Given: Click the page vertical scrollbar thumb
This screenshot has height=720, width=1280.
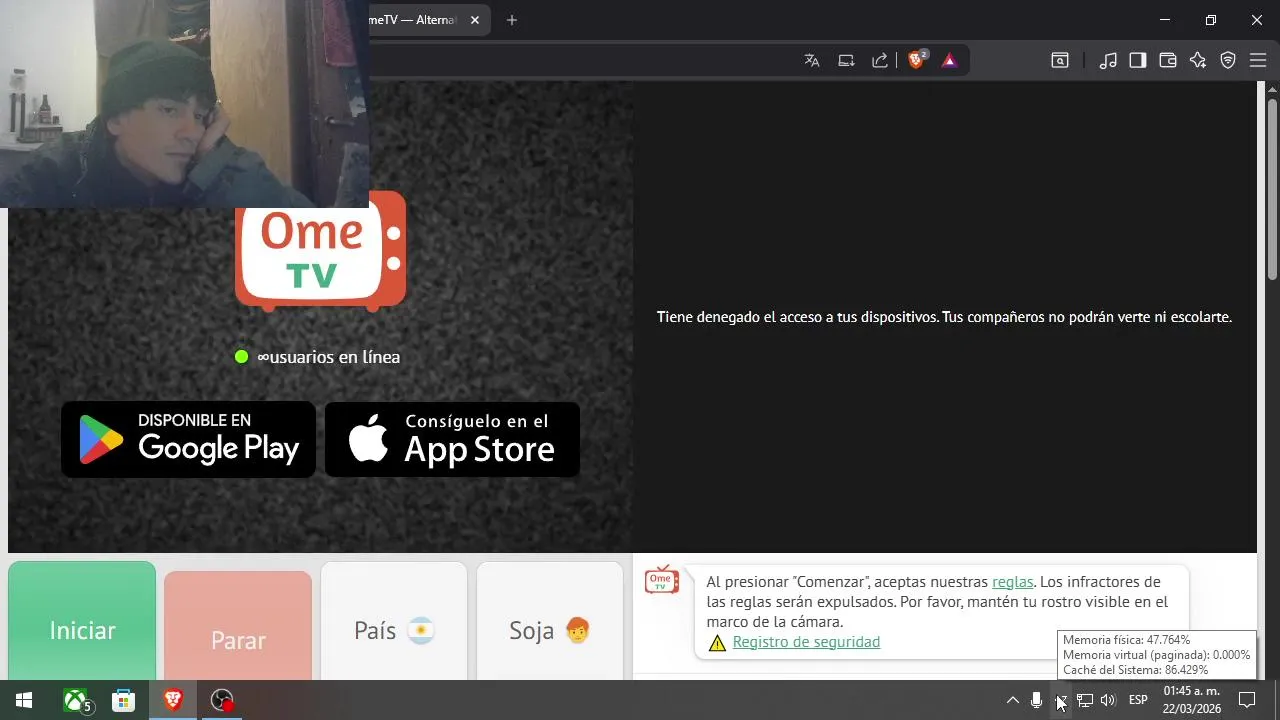Looking at the screenshot, I should (x=1272, y=188).
